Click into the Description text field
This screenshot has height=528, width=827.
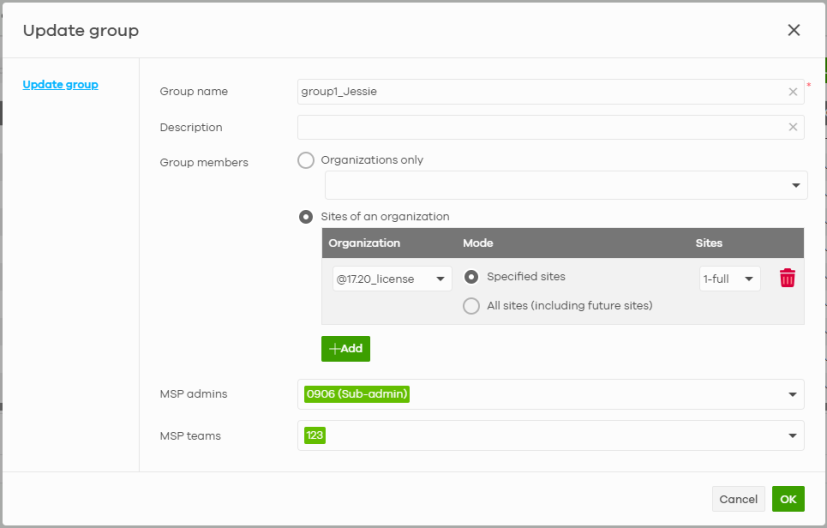[540, 127]
